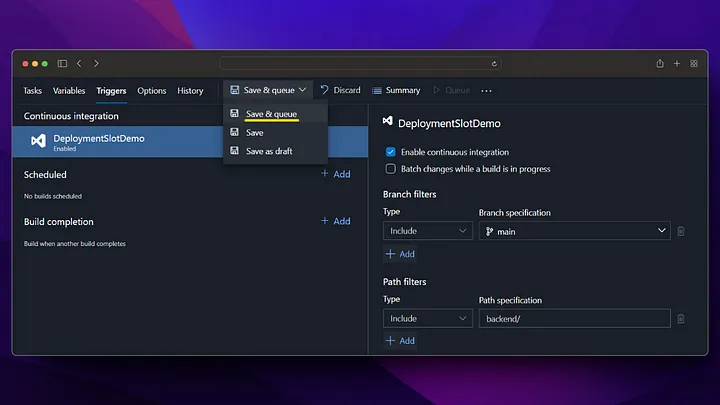View the History tab
Image resolution: width=720 pixels, height=405 pixels.
[190, 90]
